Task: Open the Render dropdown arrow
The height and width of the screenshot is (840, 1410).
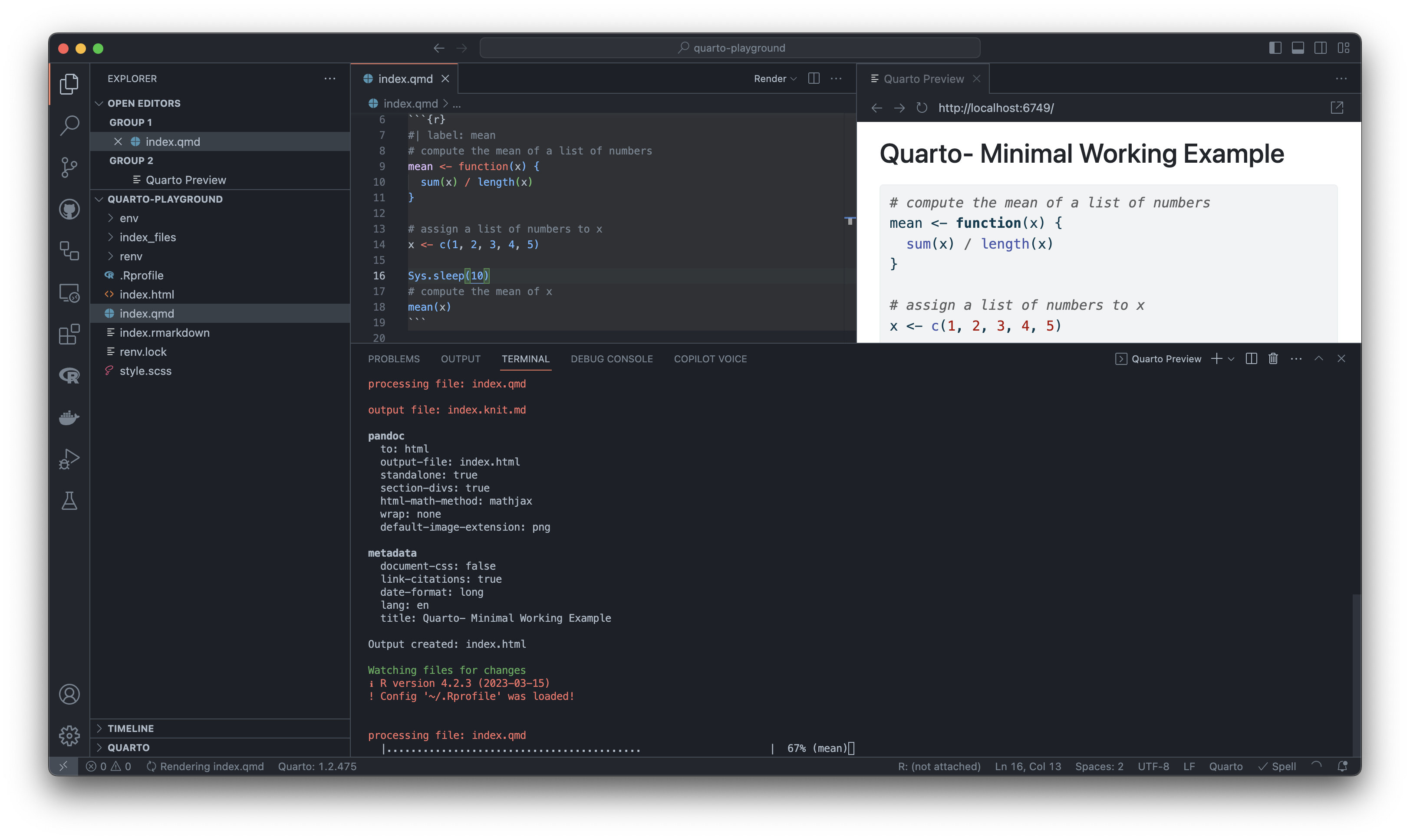Action: pos(793,79)
